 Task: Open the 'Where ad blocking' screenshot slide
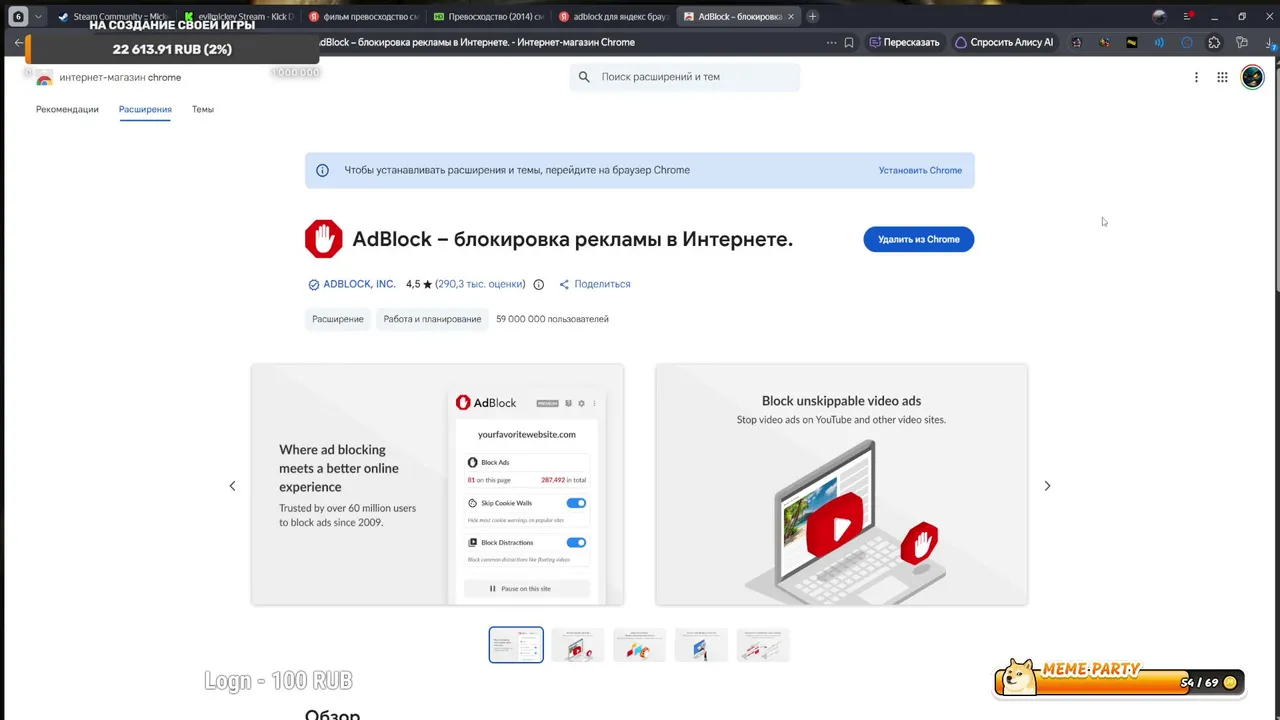pos(437,484)
